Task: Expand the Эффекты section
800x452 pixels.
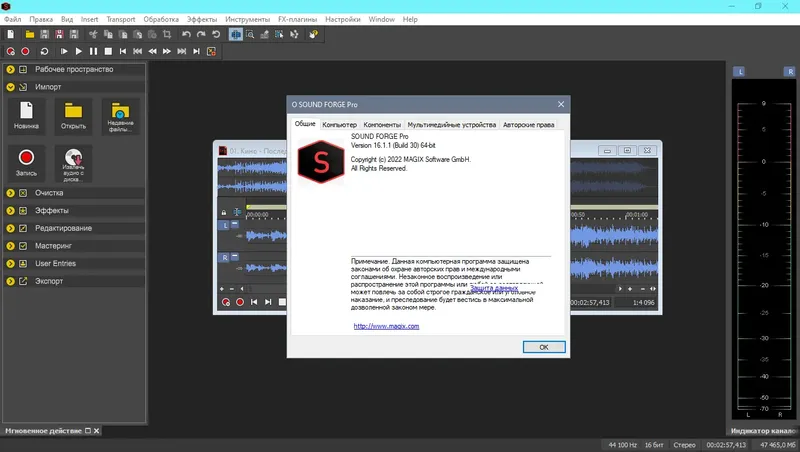Action: click(x=10, y=210)
